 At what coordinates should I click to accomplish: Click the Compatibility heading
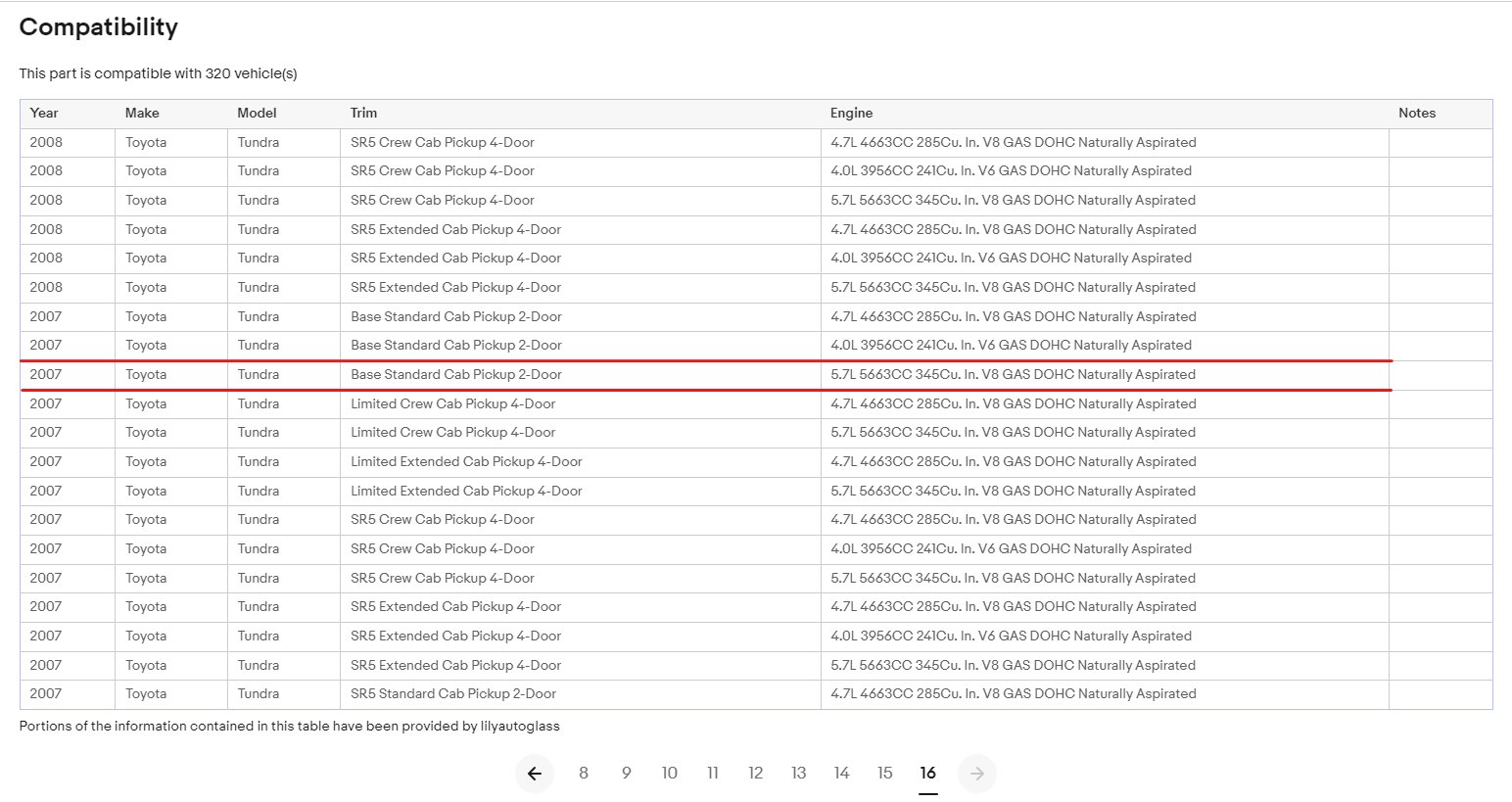[x=99, y=27]
